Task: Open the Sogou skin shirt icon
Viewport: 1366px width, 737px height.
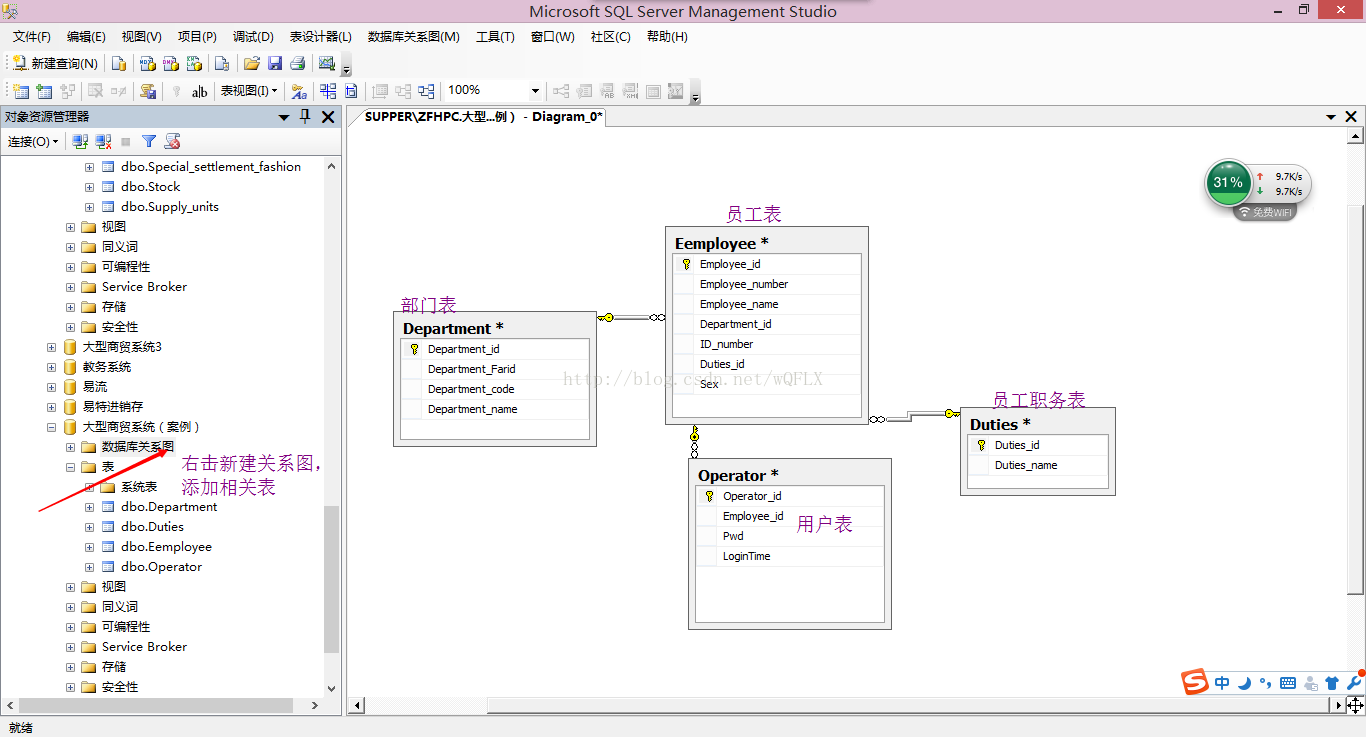Action: pos(1332,683)
